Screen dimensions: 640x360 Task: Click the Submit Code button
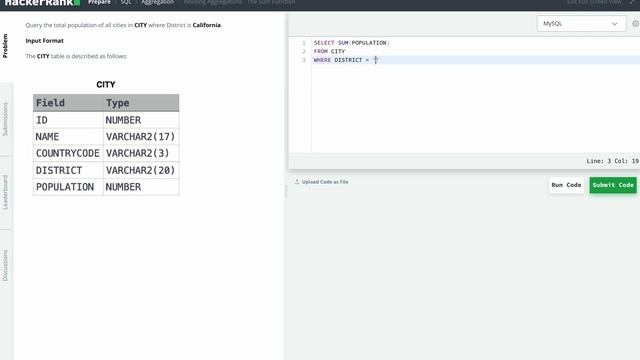tap(613, 185)
